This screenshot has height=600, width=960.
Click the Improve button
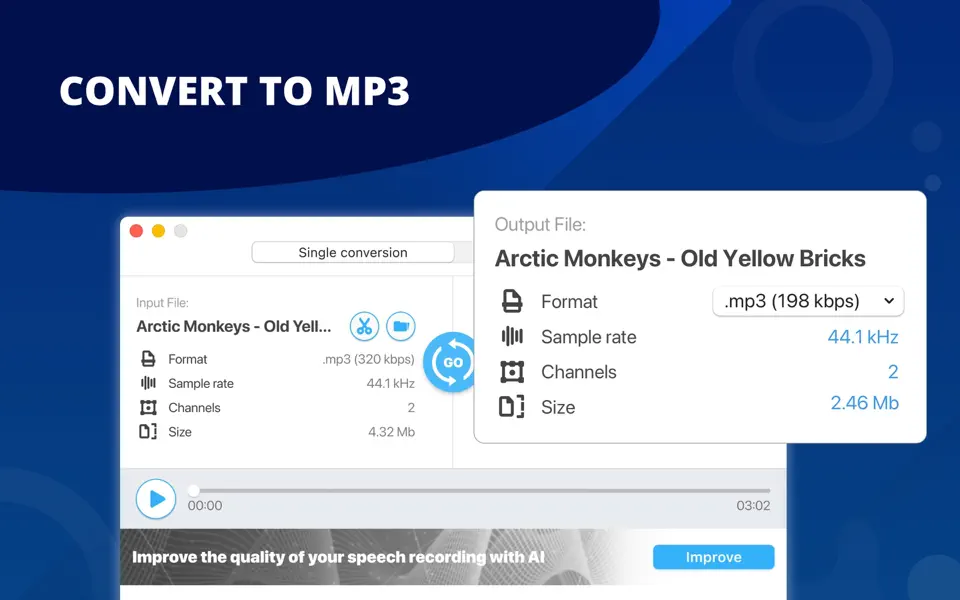pyautogui.click(x=713, y=557)
